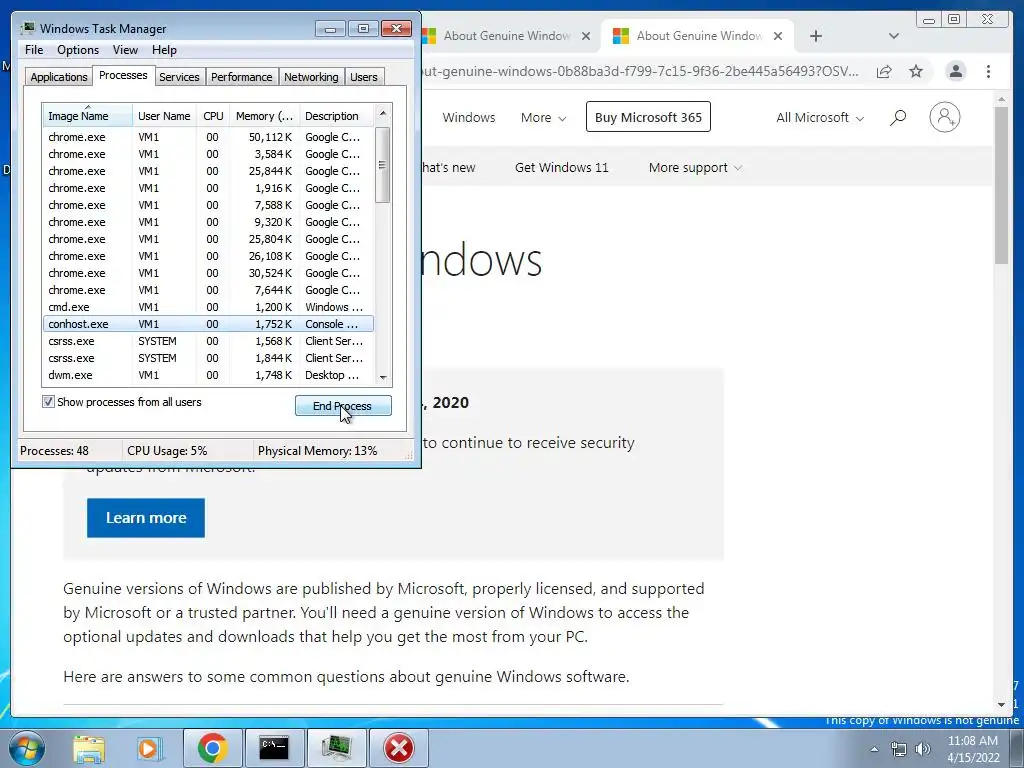This screenshot has width=1024, height=768.
Task: Expand the More dropdown in Microsoft nav
Action: tap(543, 118)
